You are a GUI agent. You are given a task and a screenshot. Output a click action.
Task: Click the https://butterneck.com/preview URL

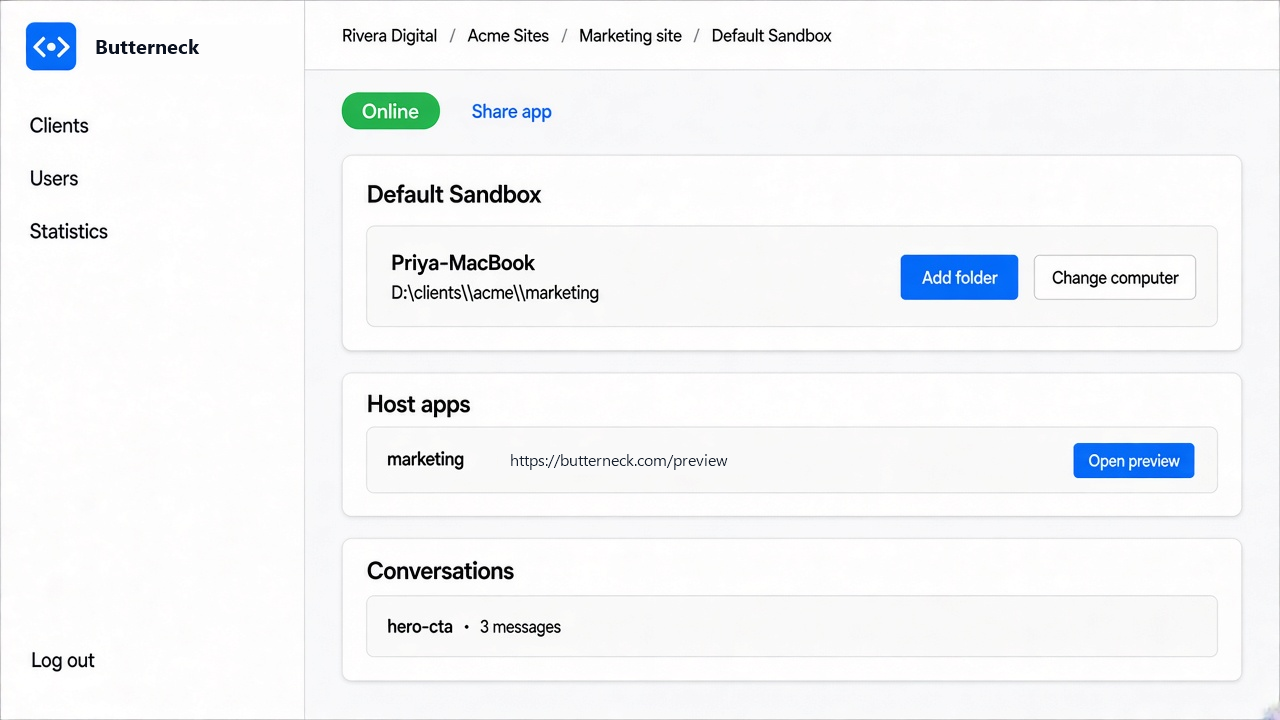coord(618,461)
